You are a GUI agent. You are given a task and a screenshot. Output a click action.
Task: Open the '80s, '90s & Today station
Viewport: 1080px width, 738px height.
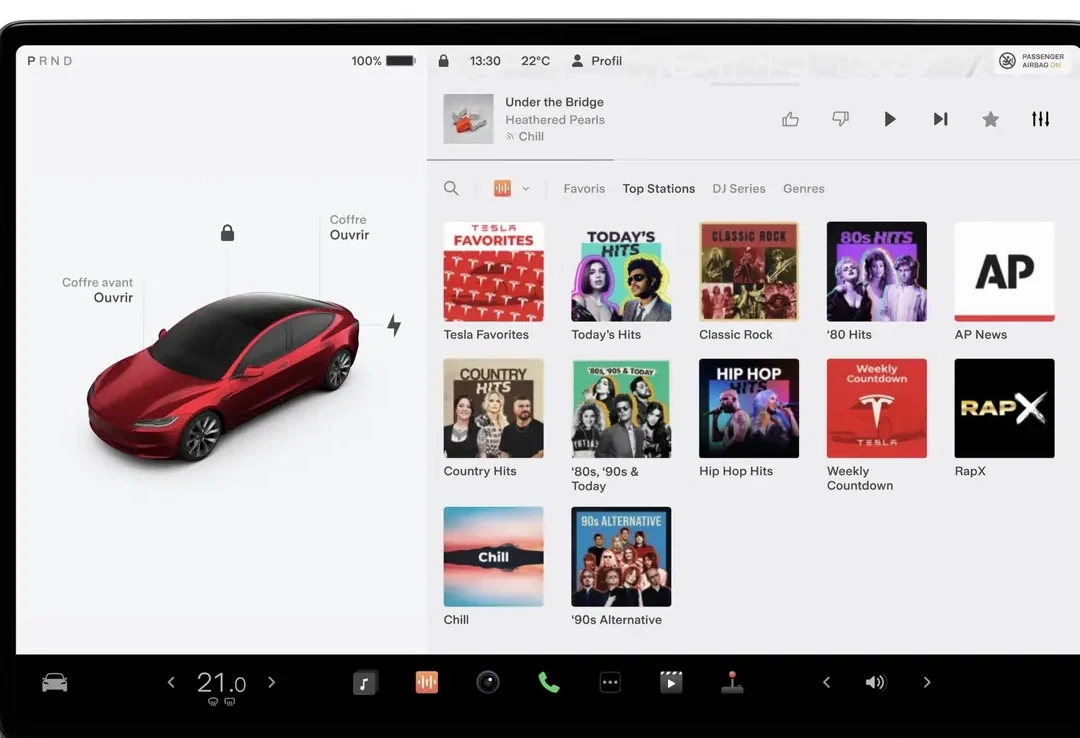click(x=621, y=408)
